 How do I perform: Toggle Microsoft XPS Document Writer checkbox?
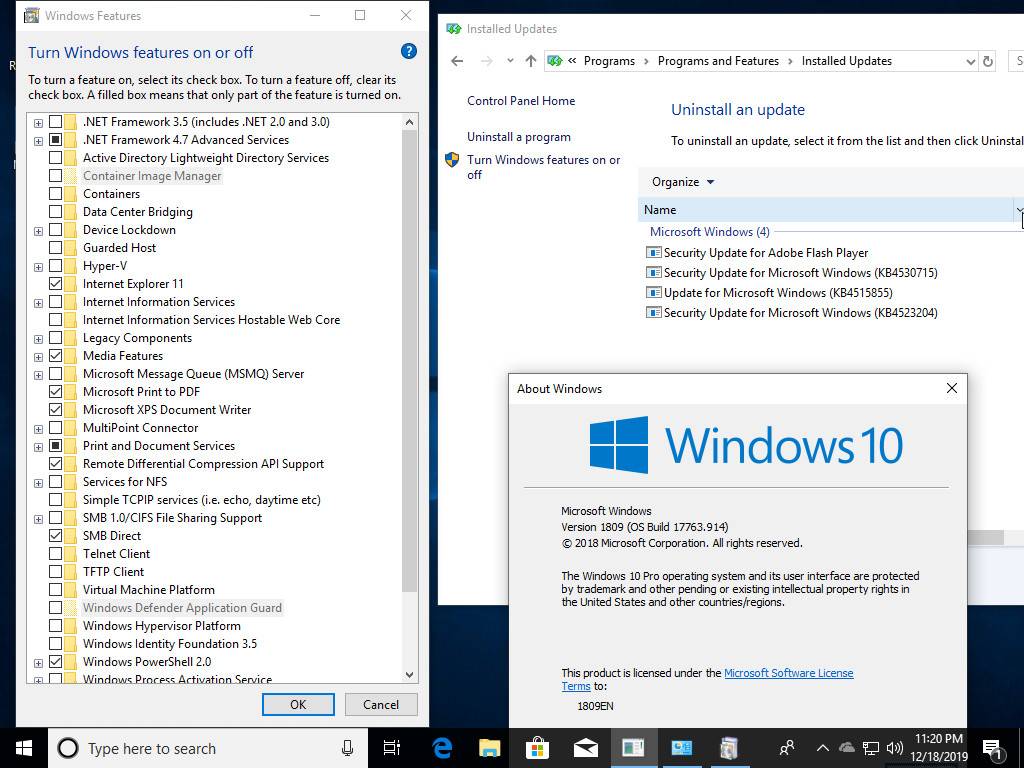point(56,409)
